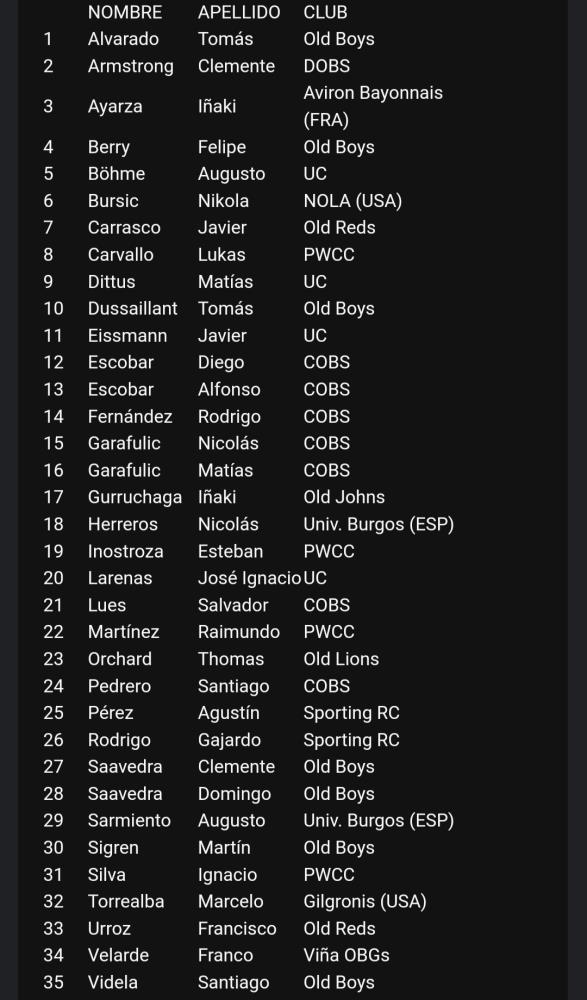
Task: Select the Orchard name cell
Action: point(120,659)
